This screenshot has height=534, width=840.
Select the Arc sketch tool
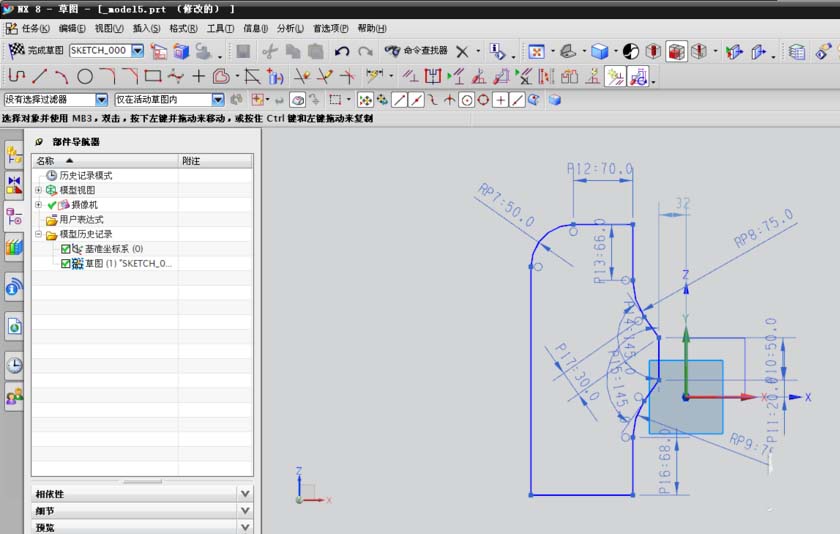click(x=62, y=76)
